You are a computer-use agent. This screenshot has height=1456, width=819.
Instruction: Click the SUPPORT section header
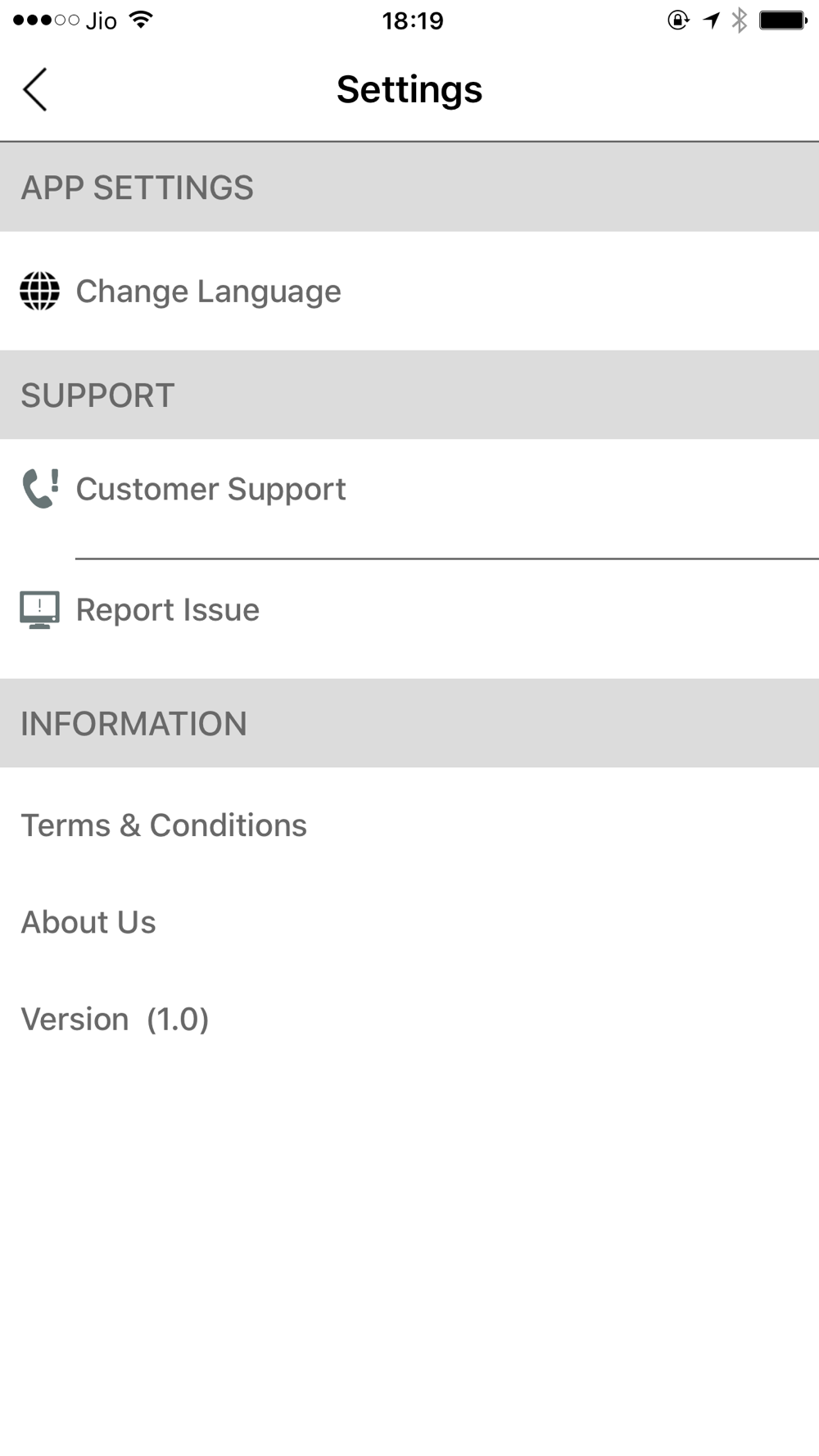tap(409, 396)
